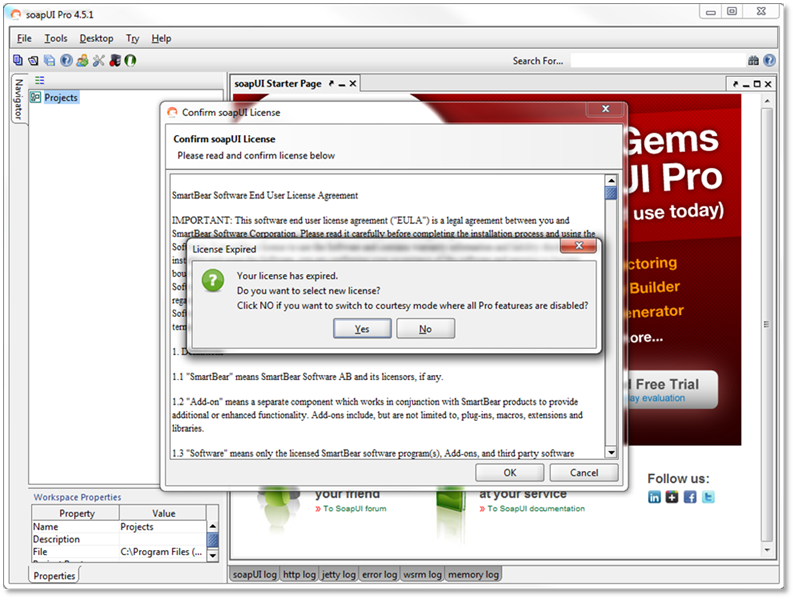Click No to switch to courtesy mode
The width and height of the screenshot is (794, 599).
[425, 329]
